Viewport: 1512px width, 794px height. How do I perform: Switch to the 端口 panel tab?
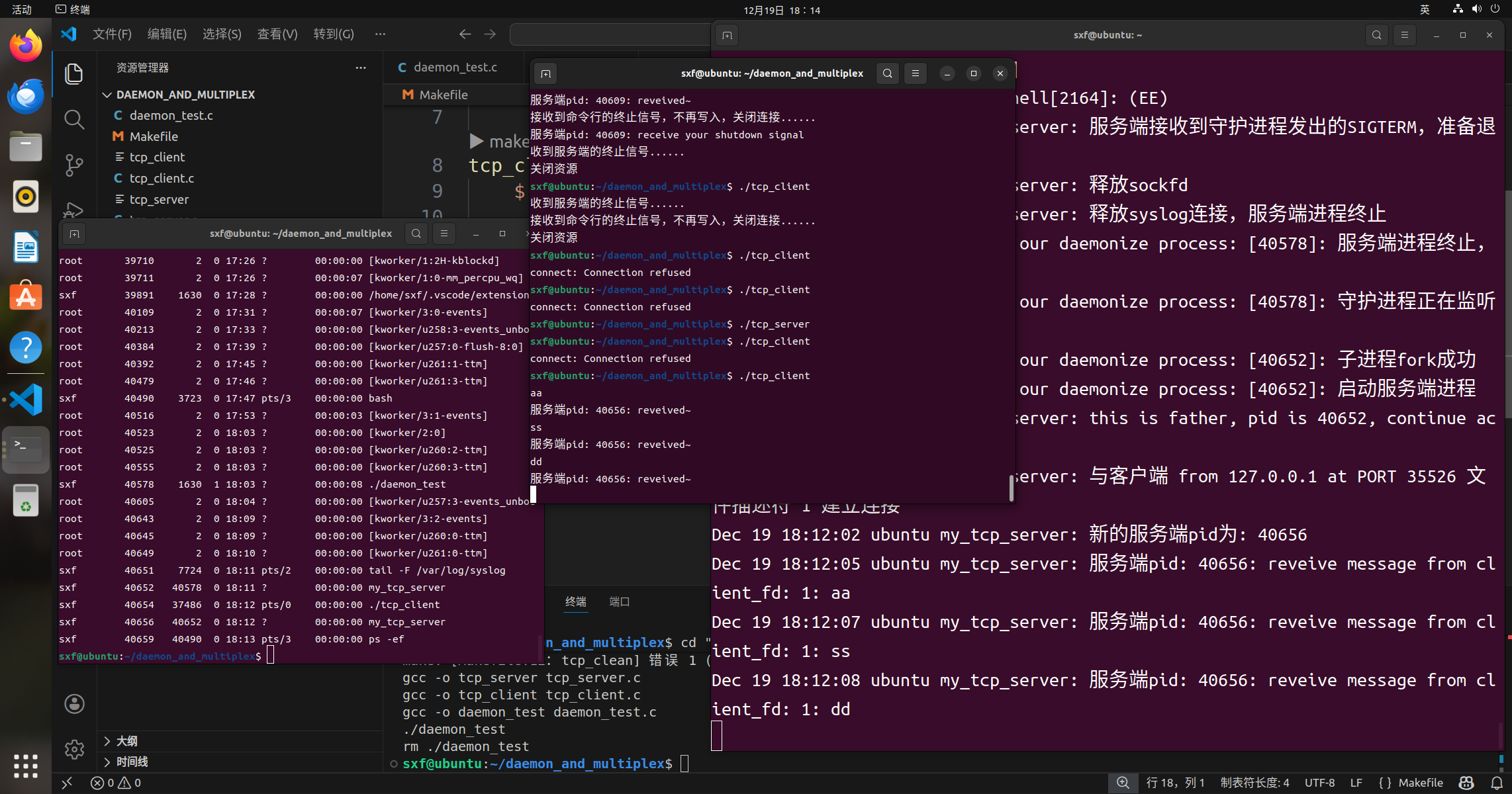pyautogui.click(x=619, y=601)
